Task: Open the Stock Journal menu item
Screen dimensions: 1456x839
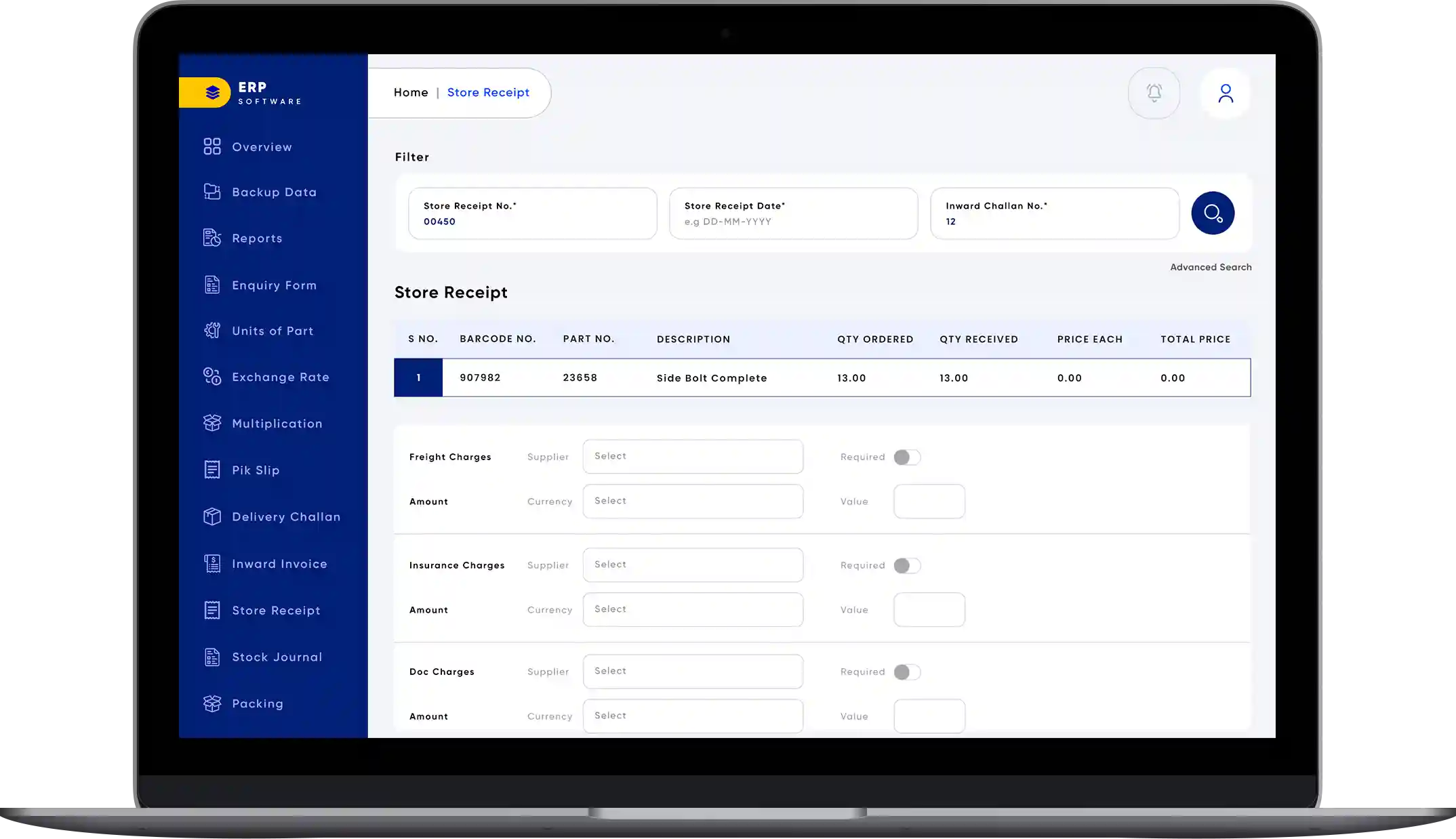Action: [x=277, y=657]
